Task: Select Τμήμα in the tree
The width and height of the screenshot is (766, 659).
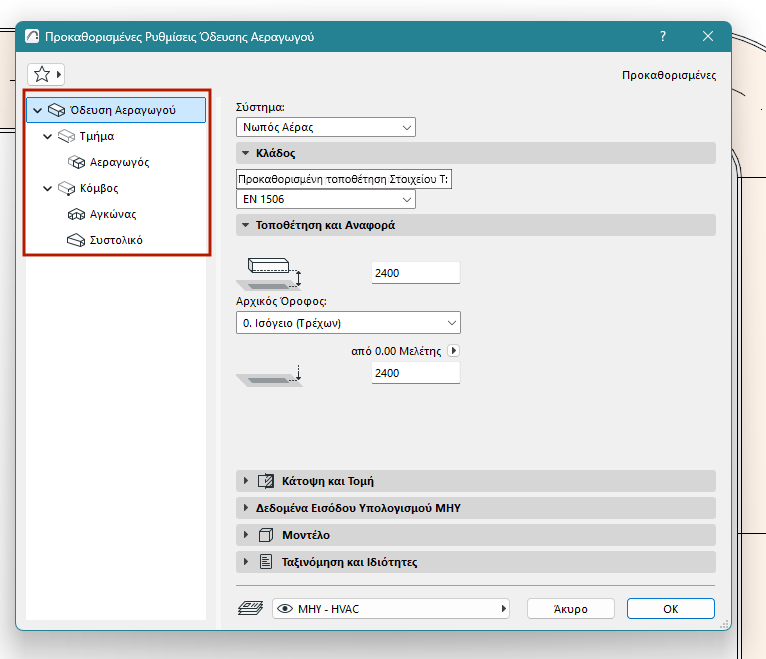Action: [x=97, y=136]
